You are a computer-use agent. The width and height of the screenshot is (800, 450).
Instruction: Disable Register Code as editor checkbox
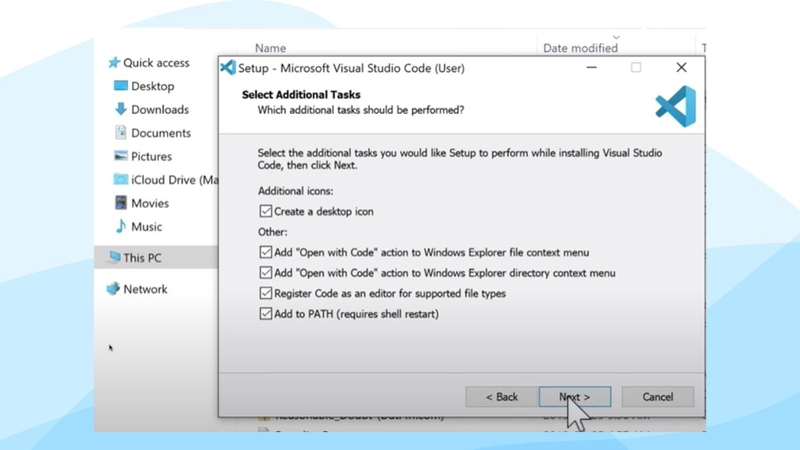tap(265, 294)
